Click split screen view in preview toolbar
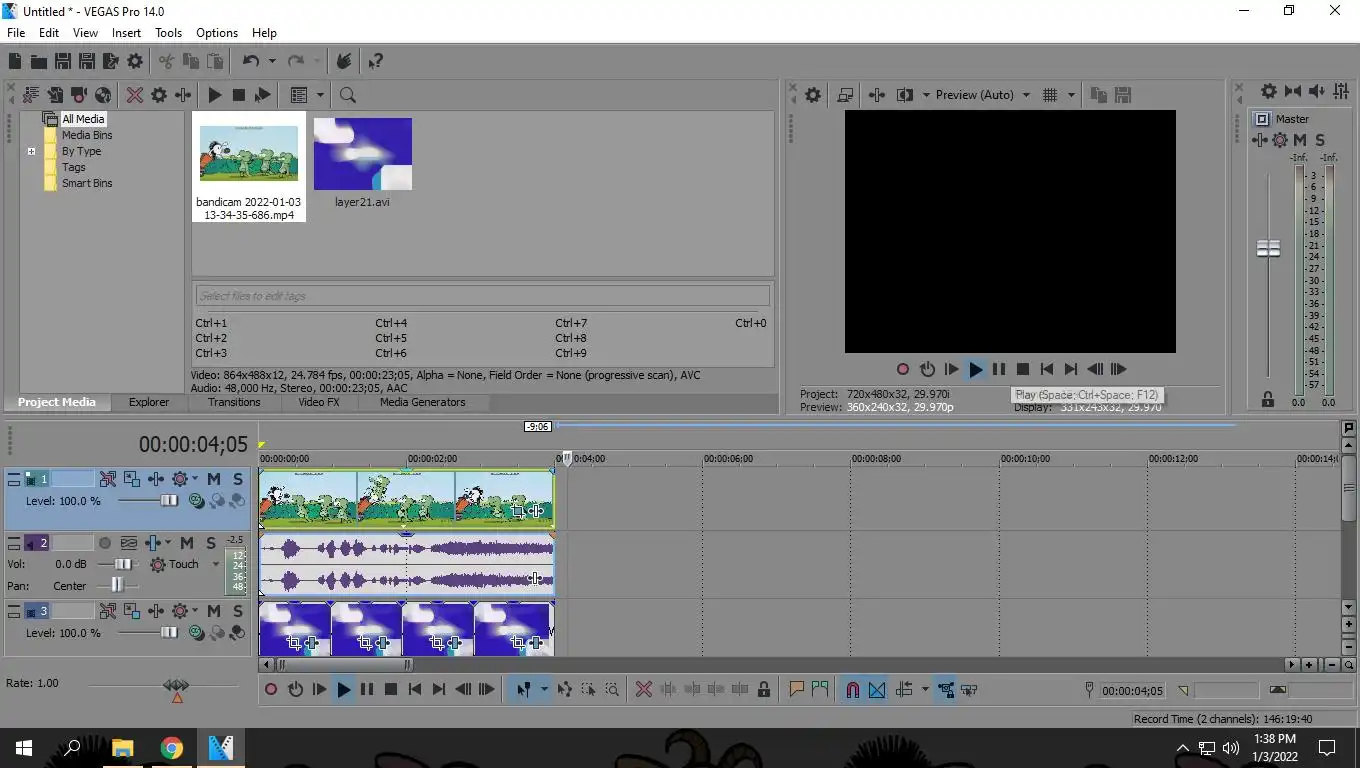1360x768 pixels. [x=905, y=95]
